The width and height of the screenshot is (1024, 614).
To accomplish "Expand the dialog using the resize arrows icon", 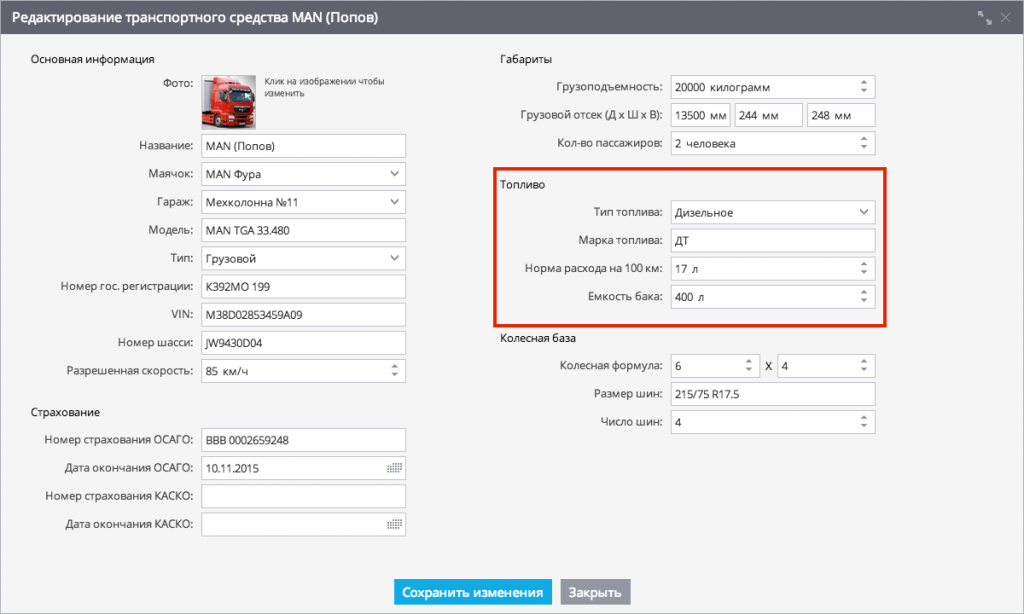I will [984, 17].
